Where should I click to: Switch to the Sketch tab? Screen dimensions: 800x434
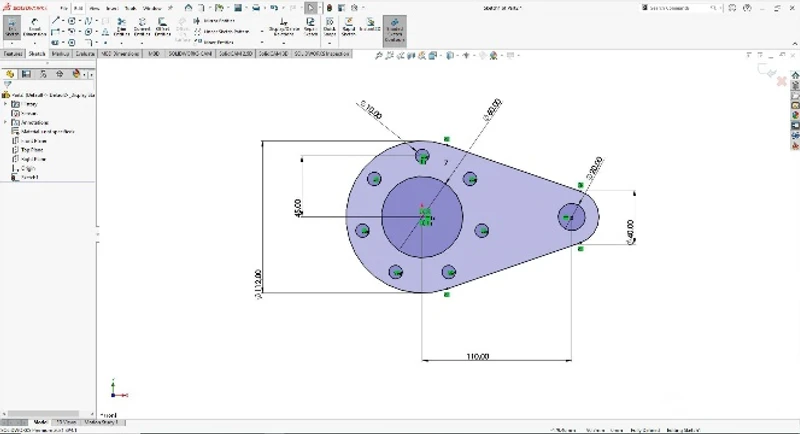coord(37,54)
